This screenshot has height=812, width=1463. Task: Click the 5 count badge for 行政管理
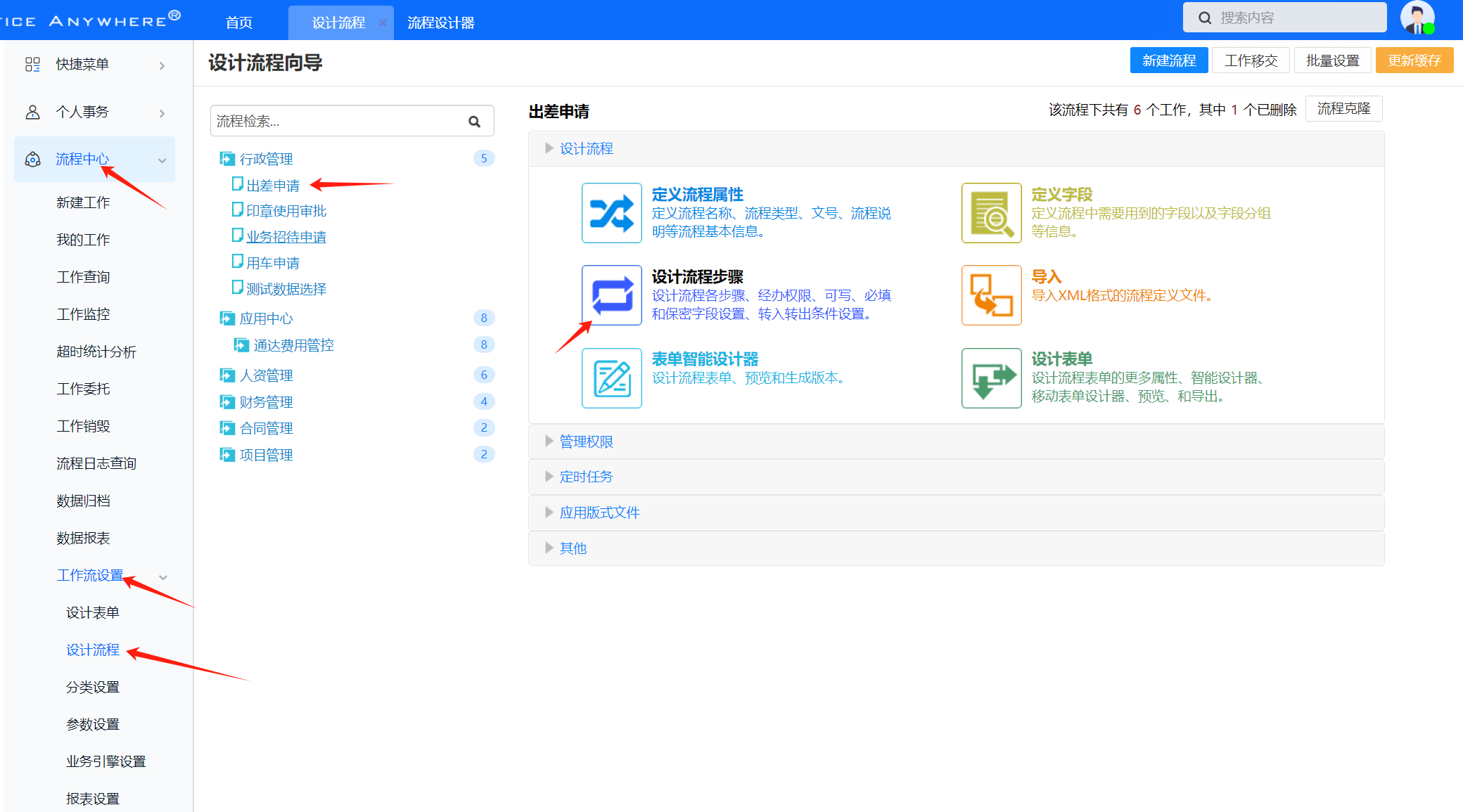pyautogui.click(x=484, y=158)
